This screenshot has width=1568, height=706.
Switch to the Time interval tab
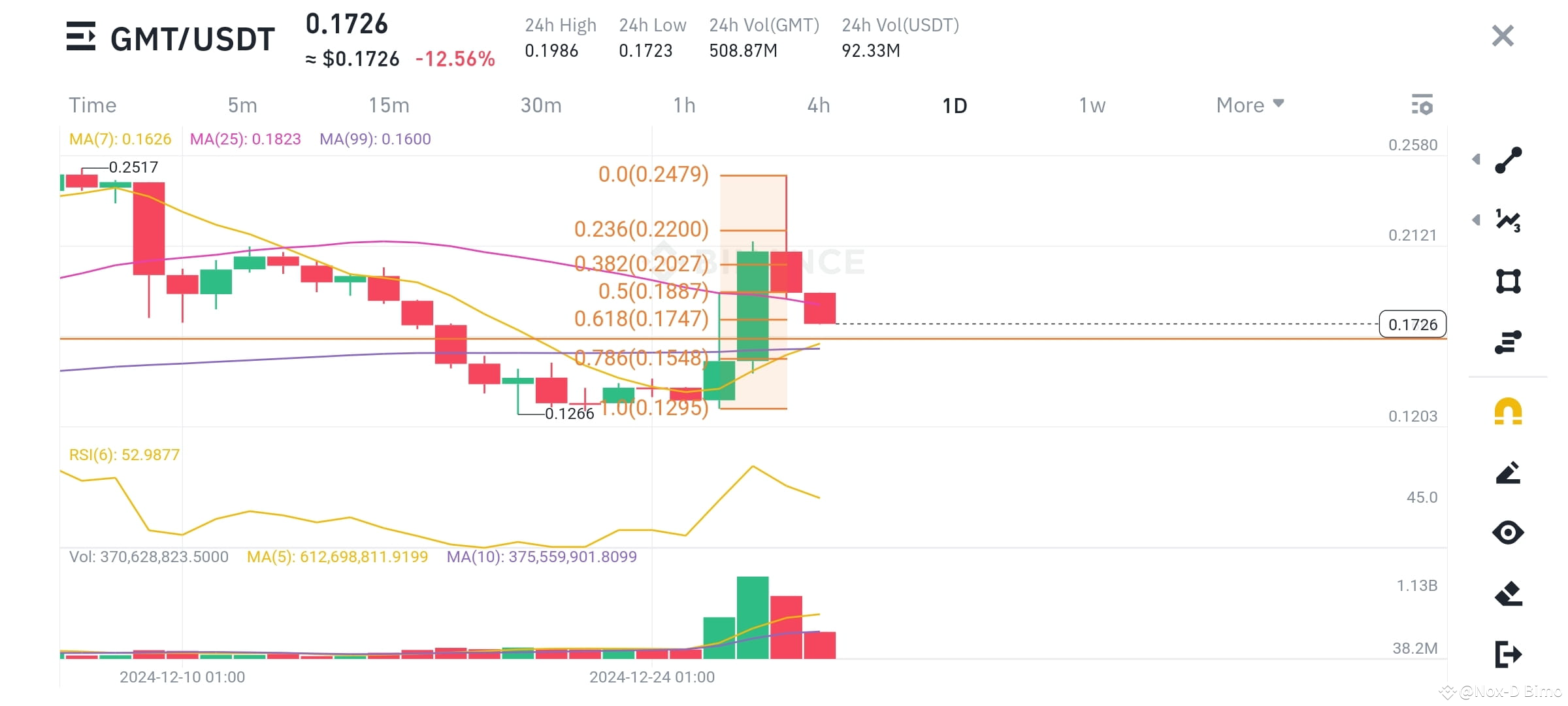(92, 105)
